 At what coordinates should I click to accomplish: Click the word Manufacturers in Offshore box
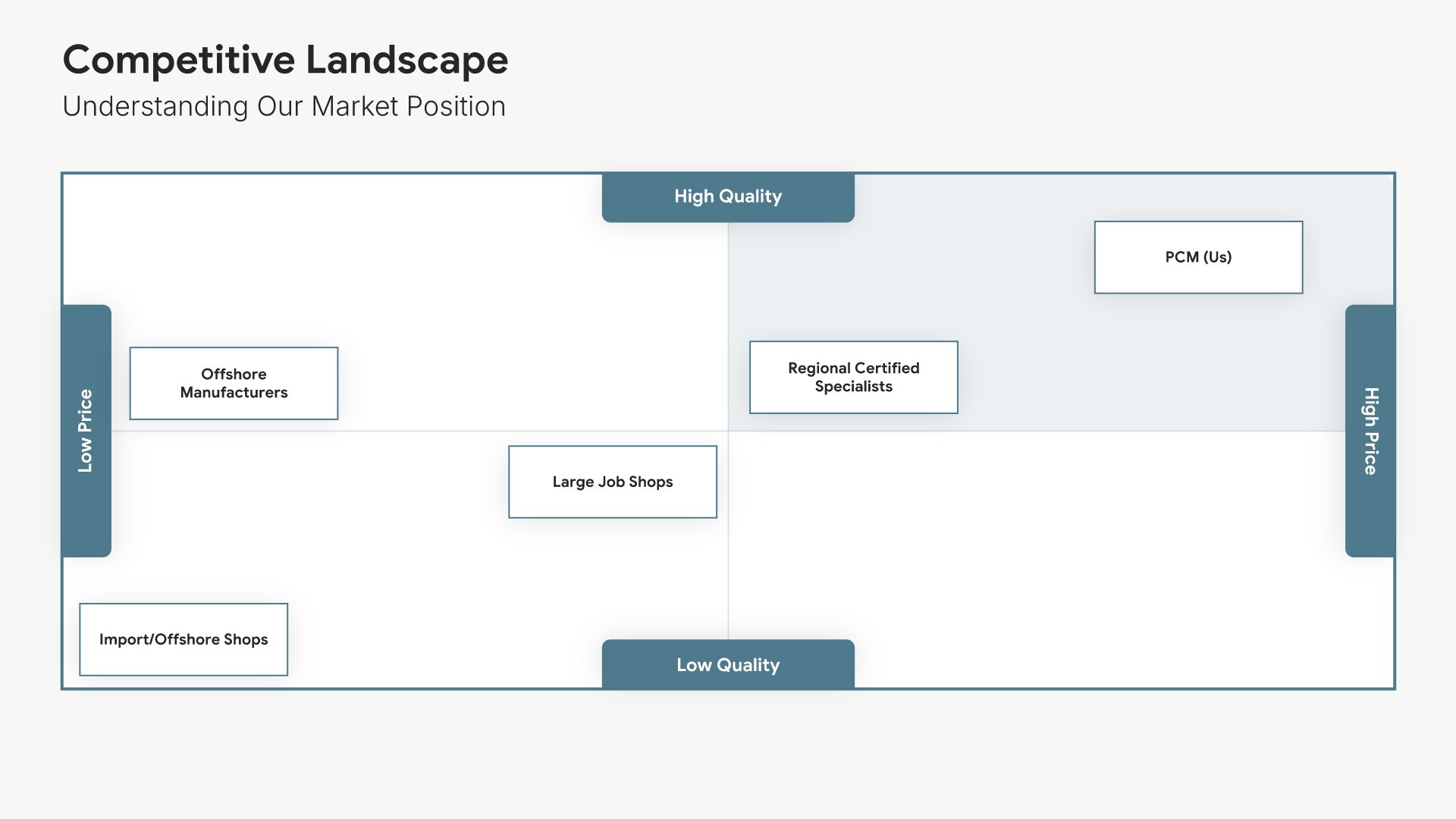click(x=234, y=393)
